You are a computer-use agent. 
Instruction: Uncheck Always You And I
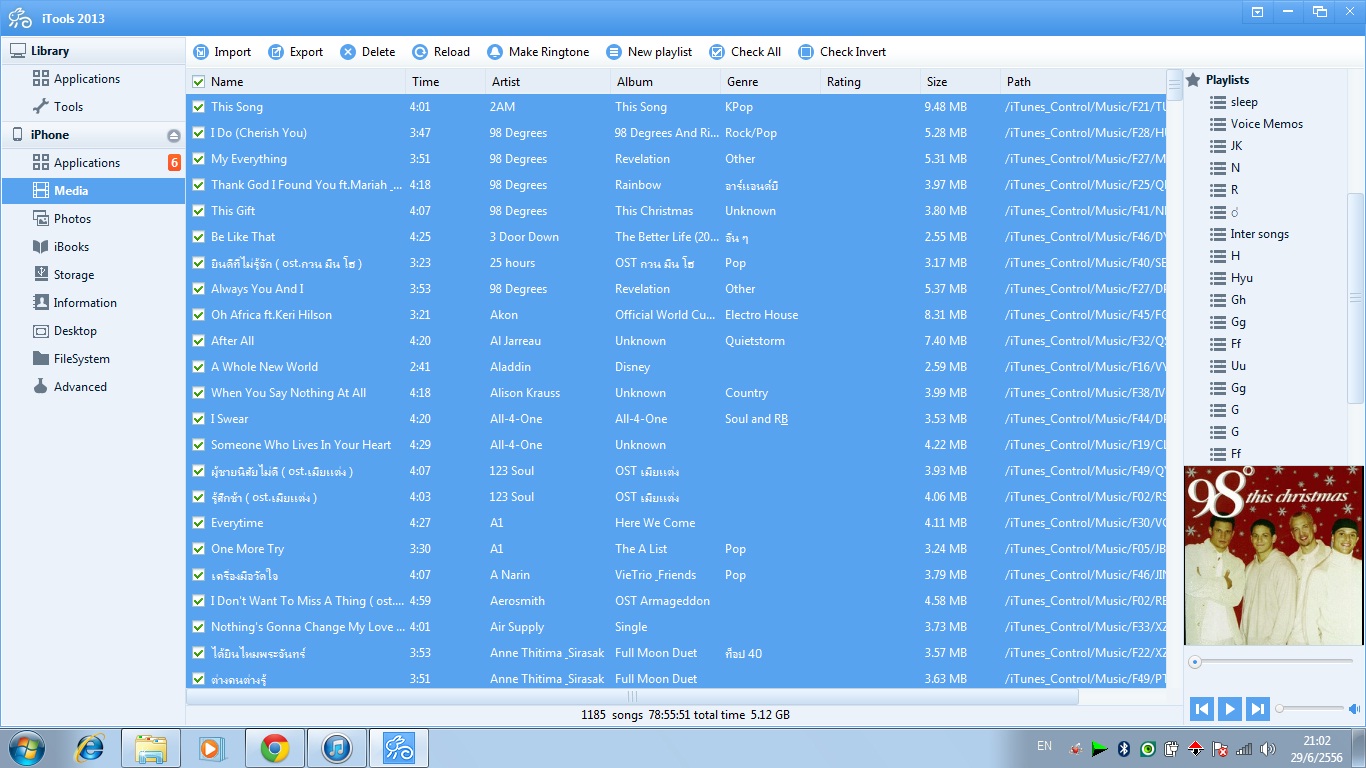click(x=198, y=289)
